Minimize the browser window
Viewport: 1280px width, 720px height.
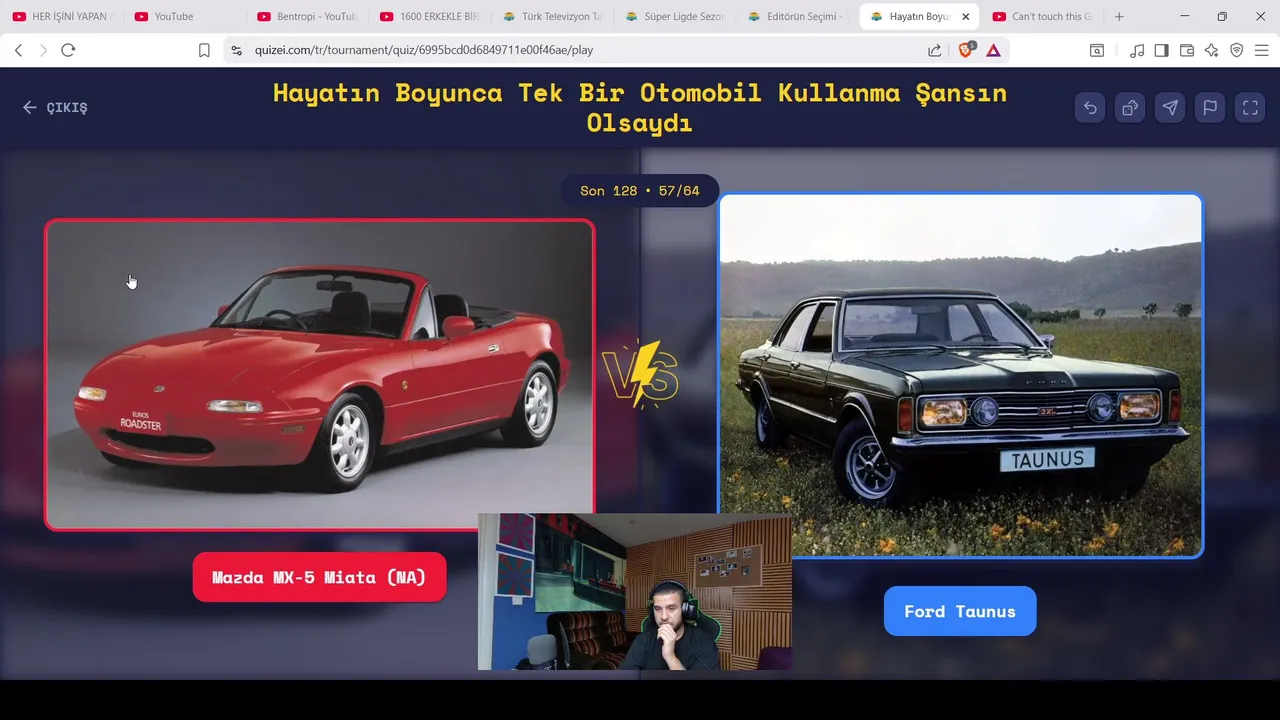coord(1184,16)
